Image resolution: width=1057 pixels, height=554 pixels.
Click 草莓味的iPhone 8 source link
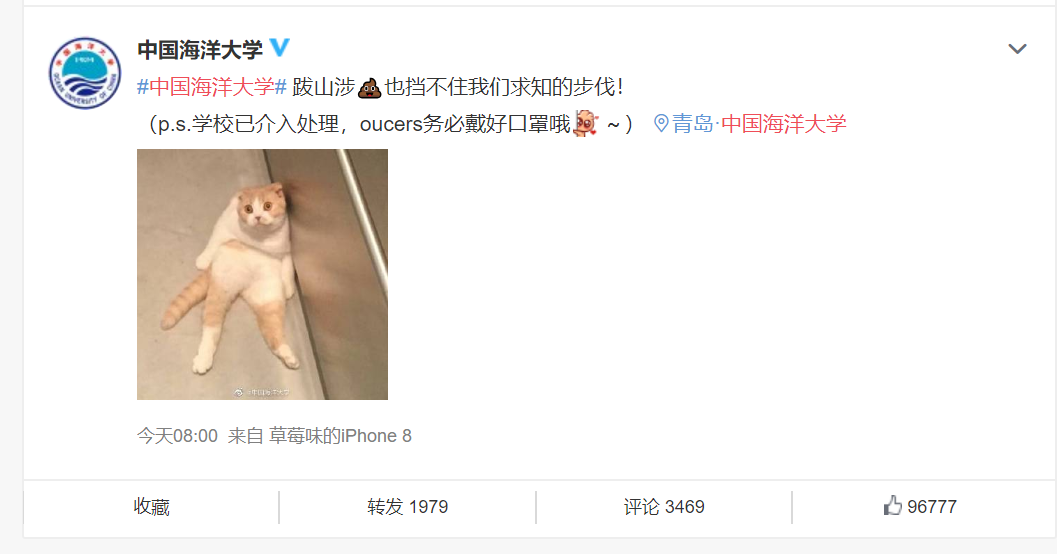340,436
